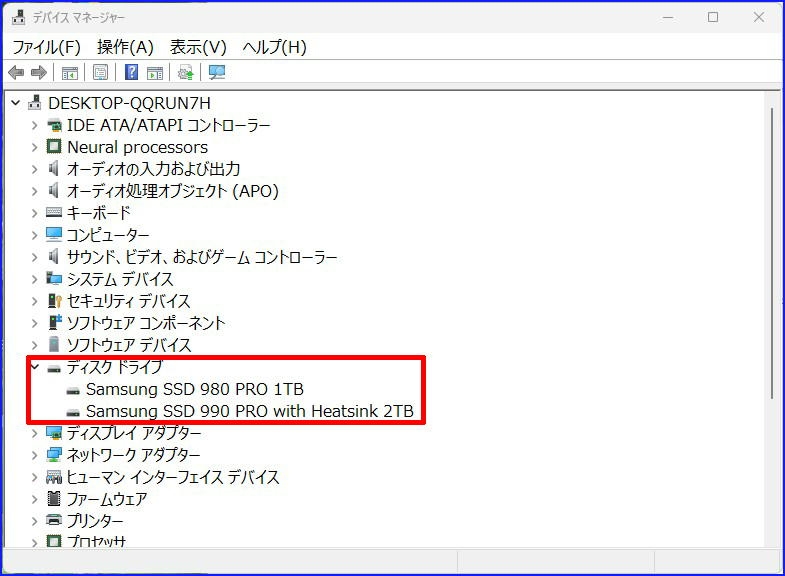Screen dimensions: 785x576
Task: Click the Samsung SSD 980 PRO drive icon
Action: click(x=73, y=391)
